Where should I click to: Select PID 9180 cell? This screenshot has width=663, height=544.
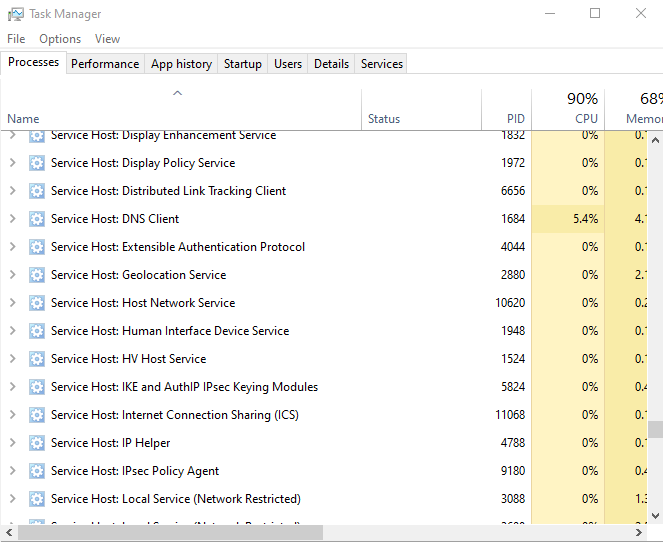(513, 471)
